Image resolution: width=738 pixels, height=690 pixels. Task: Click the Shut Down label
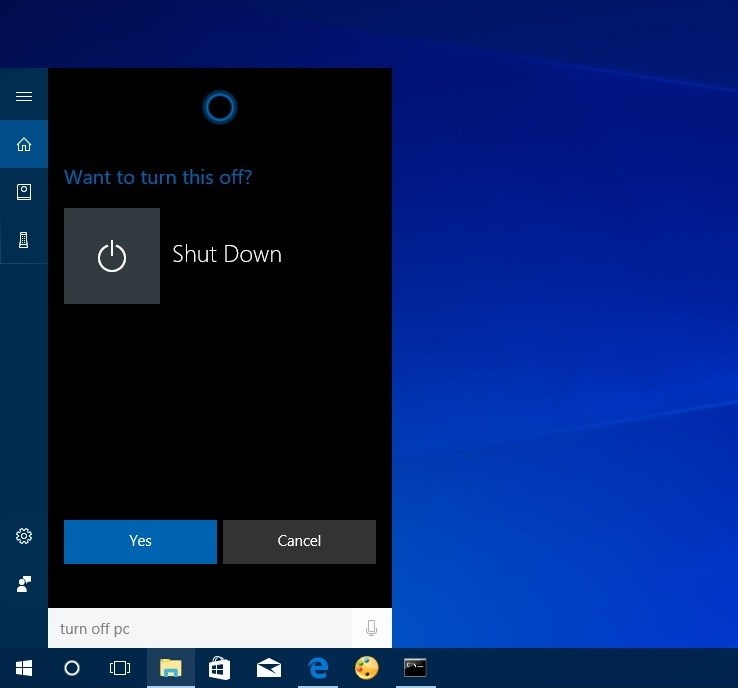tap(227, 254)
